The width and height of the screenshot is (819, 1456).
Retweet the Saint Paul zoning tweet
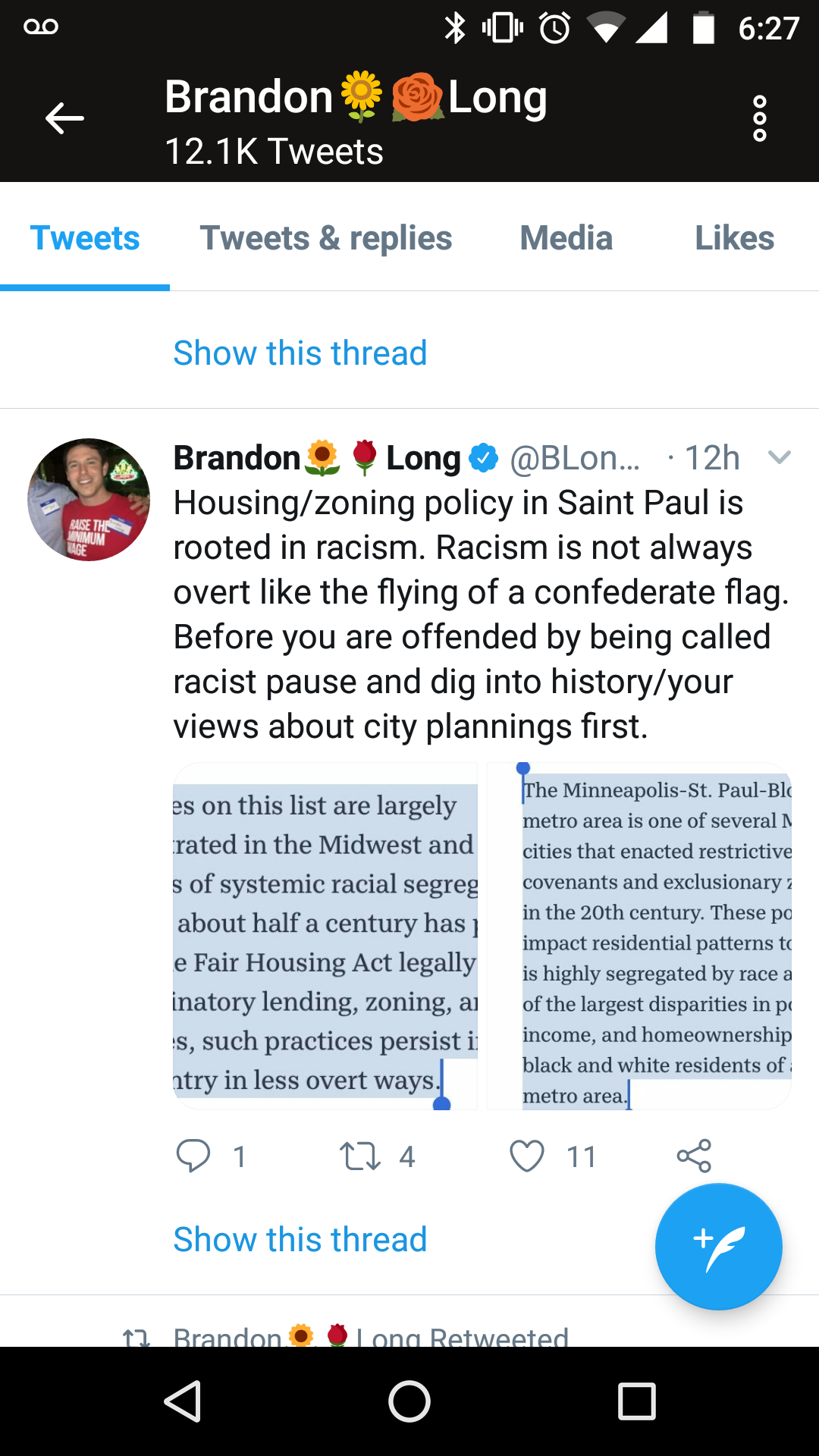(359, 1156)
